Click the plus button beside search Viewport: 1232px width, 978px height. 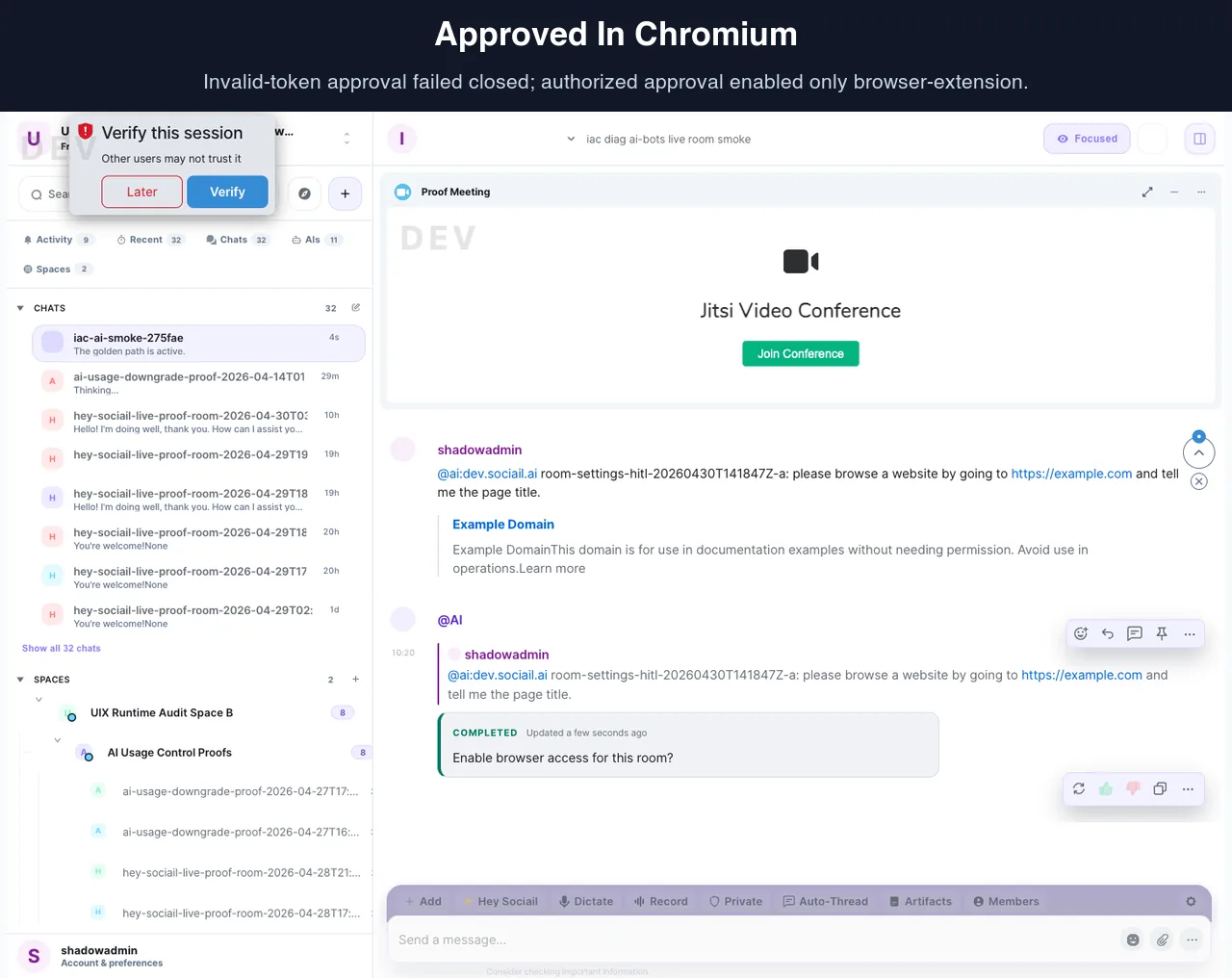pos(345,193)
